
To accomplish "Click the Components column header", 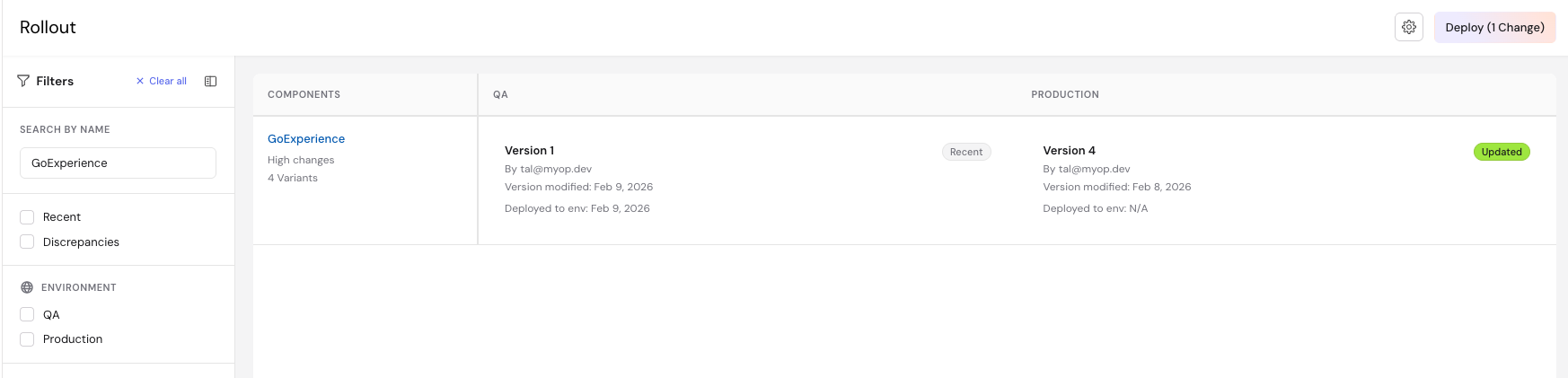I will [x=304, y=94].
